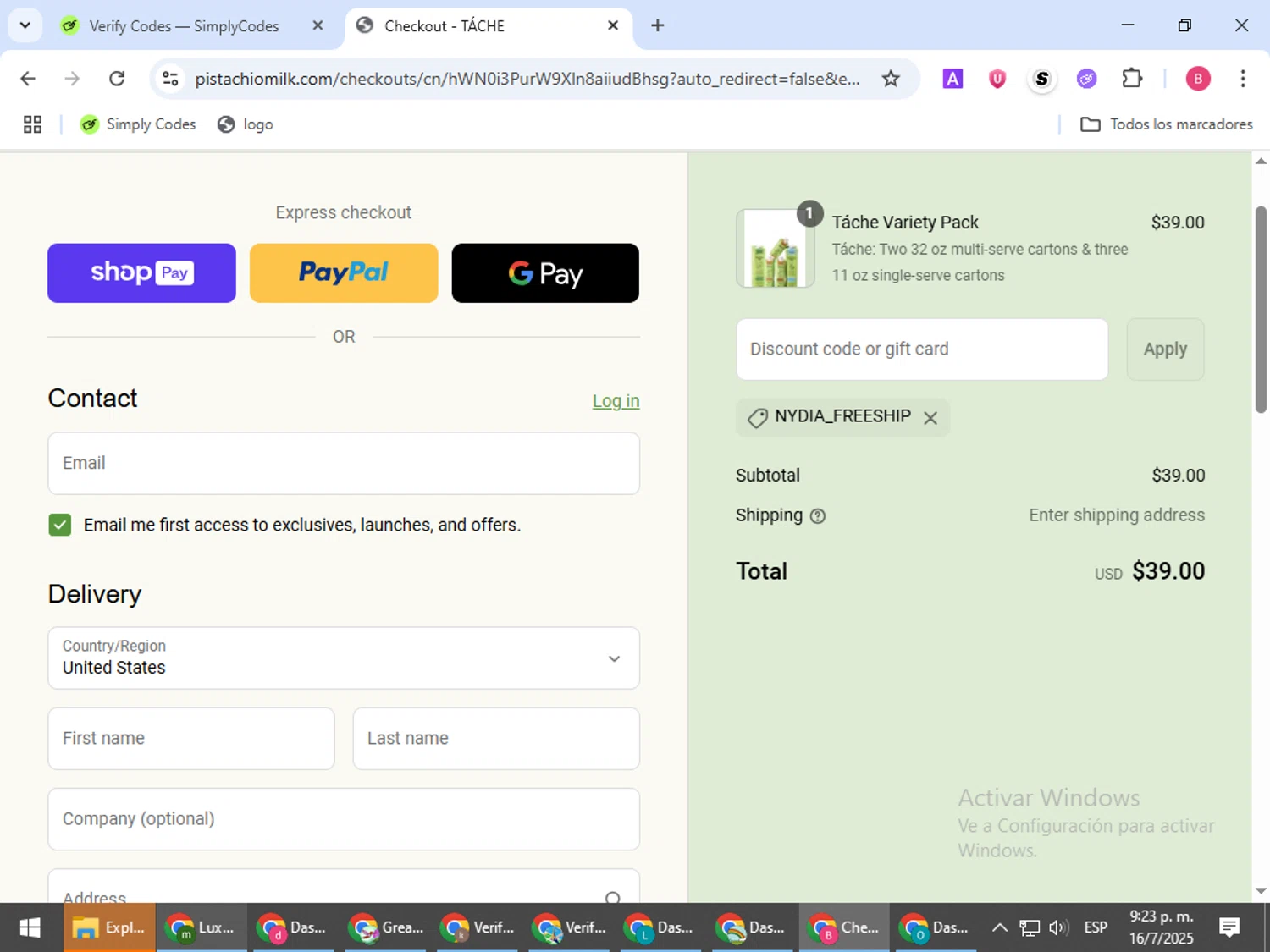Click the ESP language indicator

click(x=1096, y=927)
